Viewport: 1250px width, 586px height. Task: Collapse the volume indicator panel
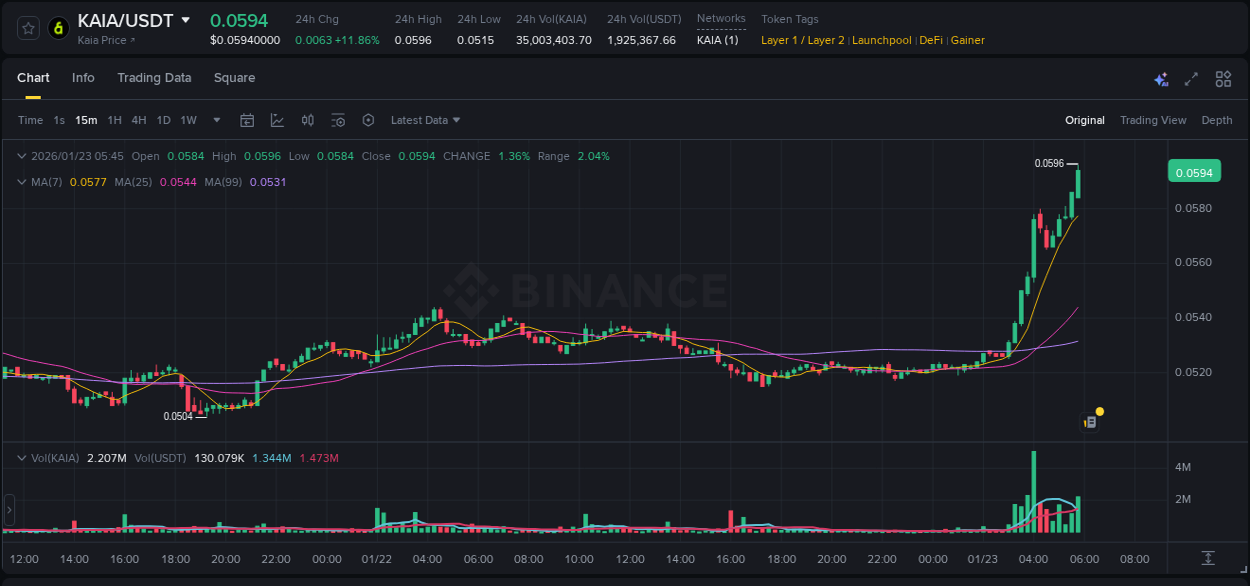(21, 457)
